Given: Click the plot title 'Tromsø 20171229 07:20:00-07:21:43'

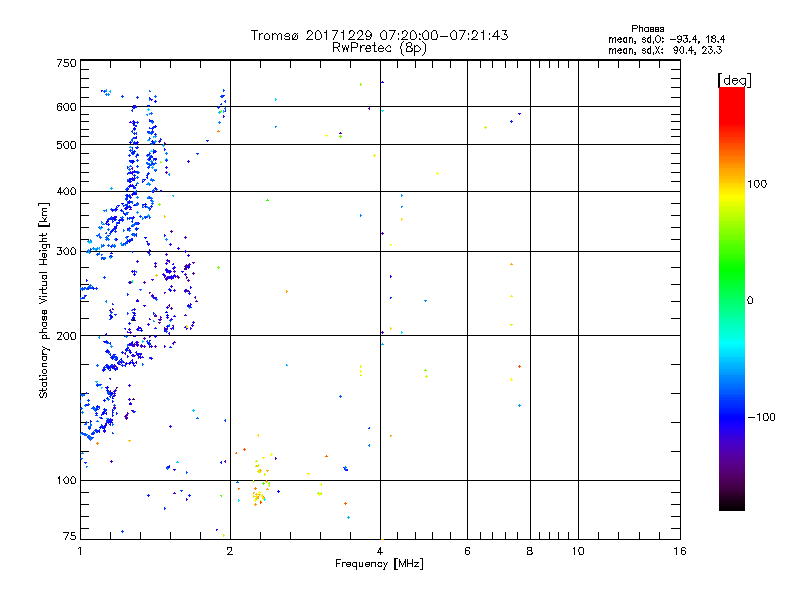Looking at the screenshot, I should click(379, 35).
